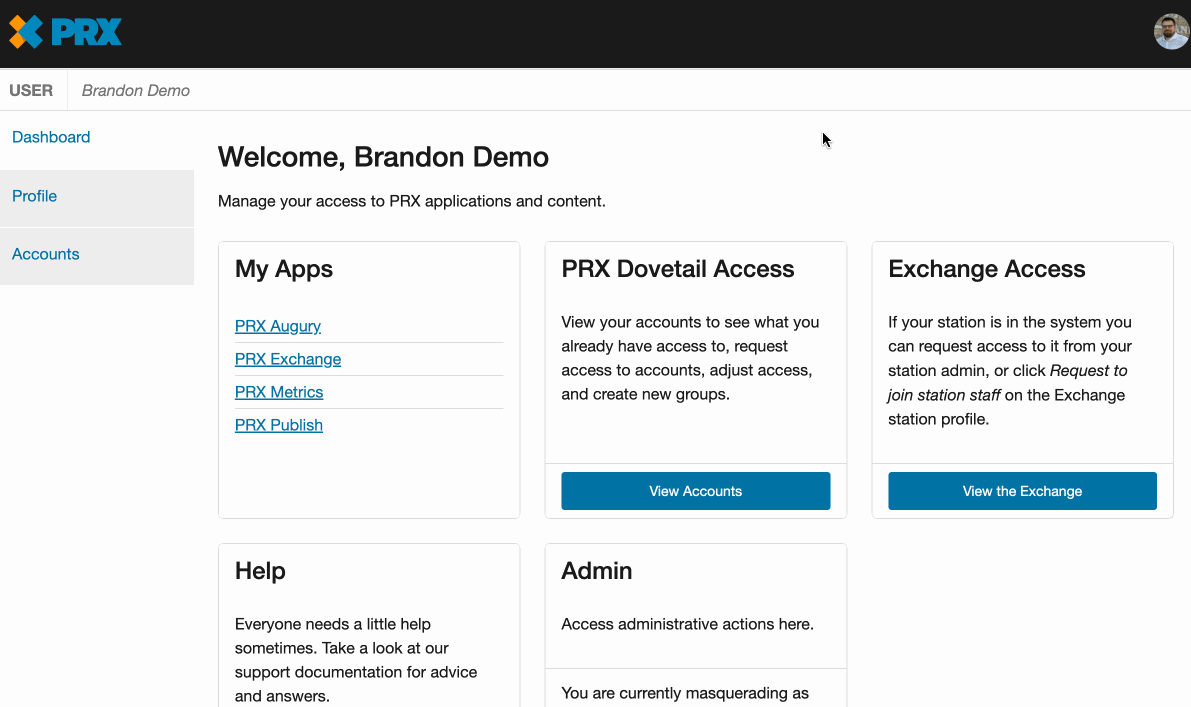Image resolution: width=1191 pixels, height=707 pixels.
Task: Click the View the Exchange button
Action: (x=1022, y=491)
